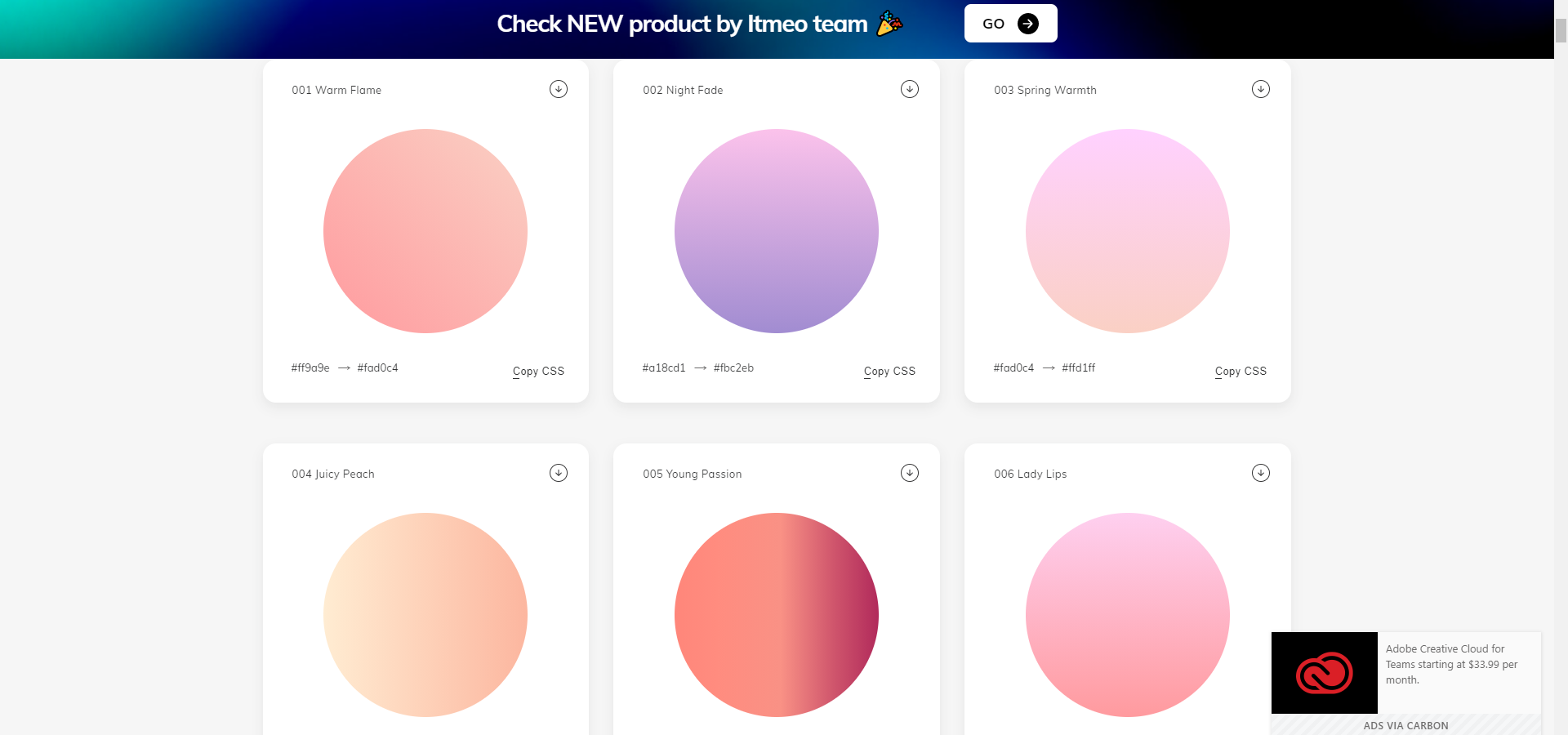Click the Warm Flame gradient circle
This screenshot has width=1568, height=735.
[x=425, y=231]
